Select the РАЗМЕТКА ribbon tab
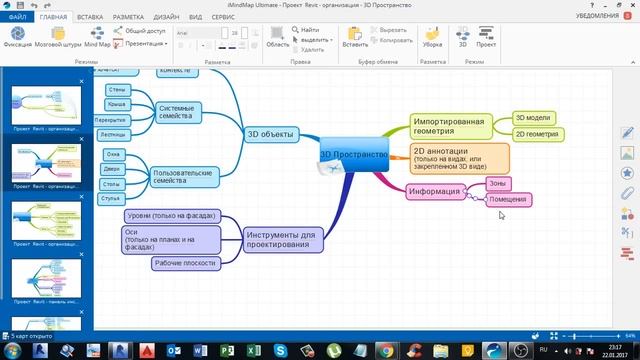Image resolution: width=640 pixels, height=360 pixels. pyautogui.click(x=128, y=17)
